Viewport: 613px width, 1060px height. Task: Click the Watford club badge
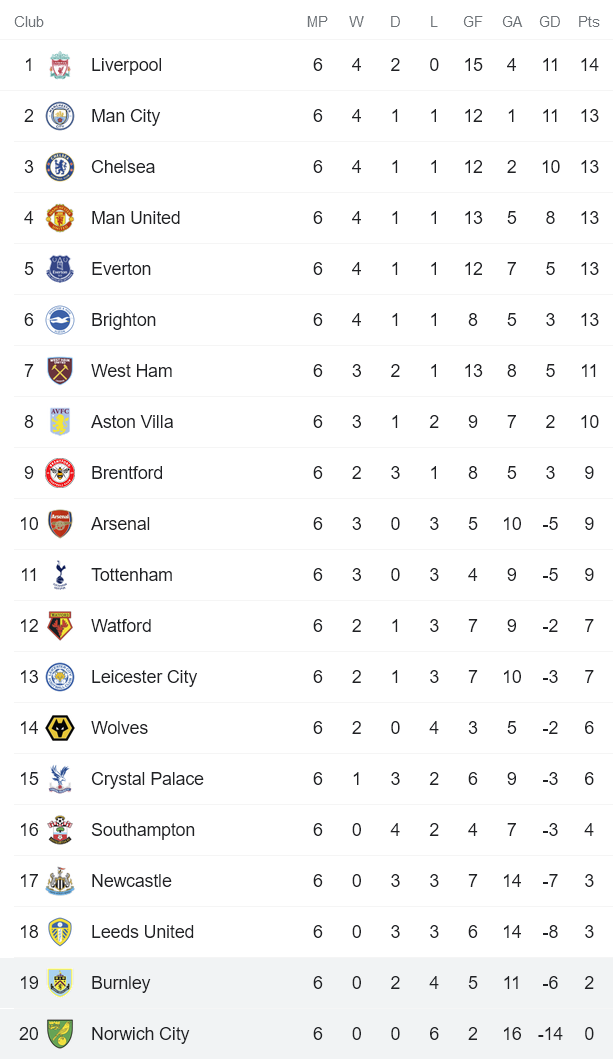point(60,626)
